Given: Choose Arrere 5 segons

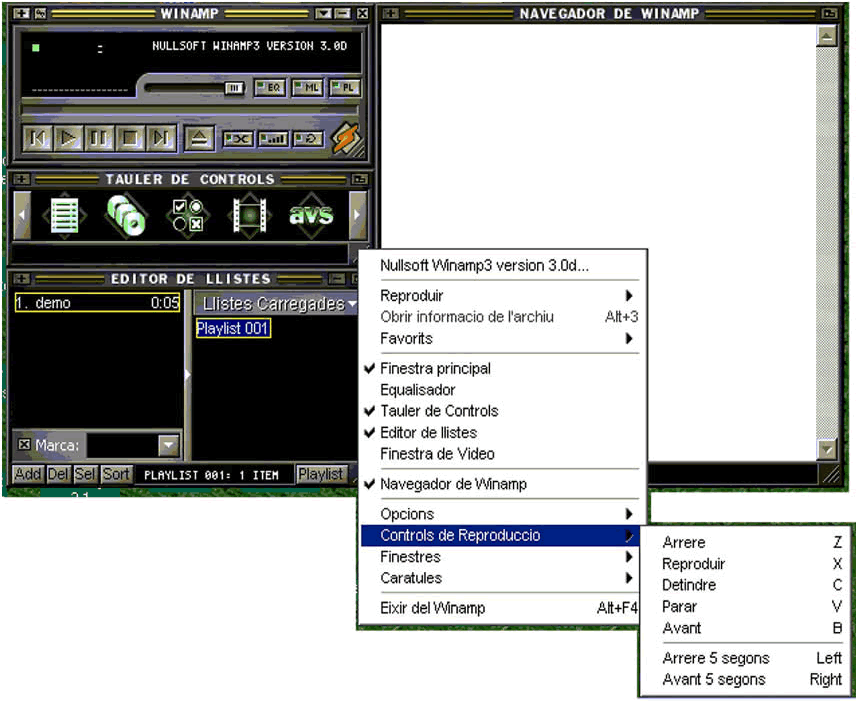Looking at the screenshot, I should click(x=745, y=658).
